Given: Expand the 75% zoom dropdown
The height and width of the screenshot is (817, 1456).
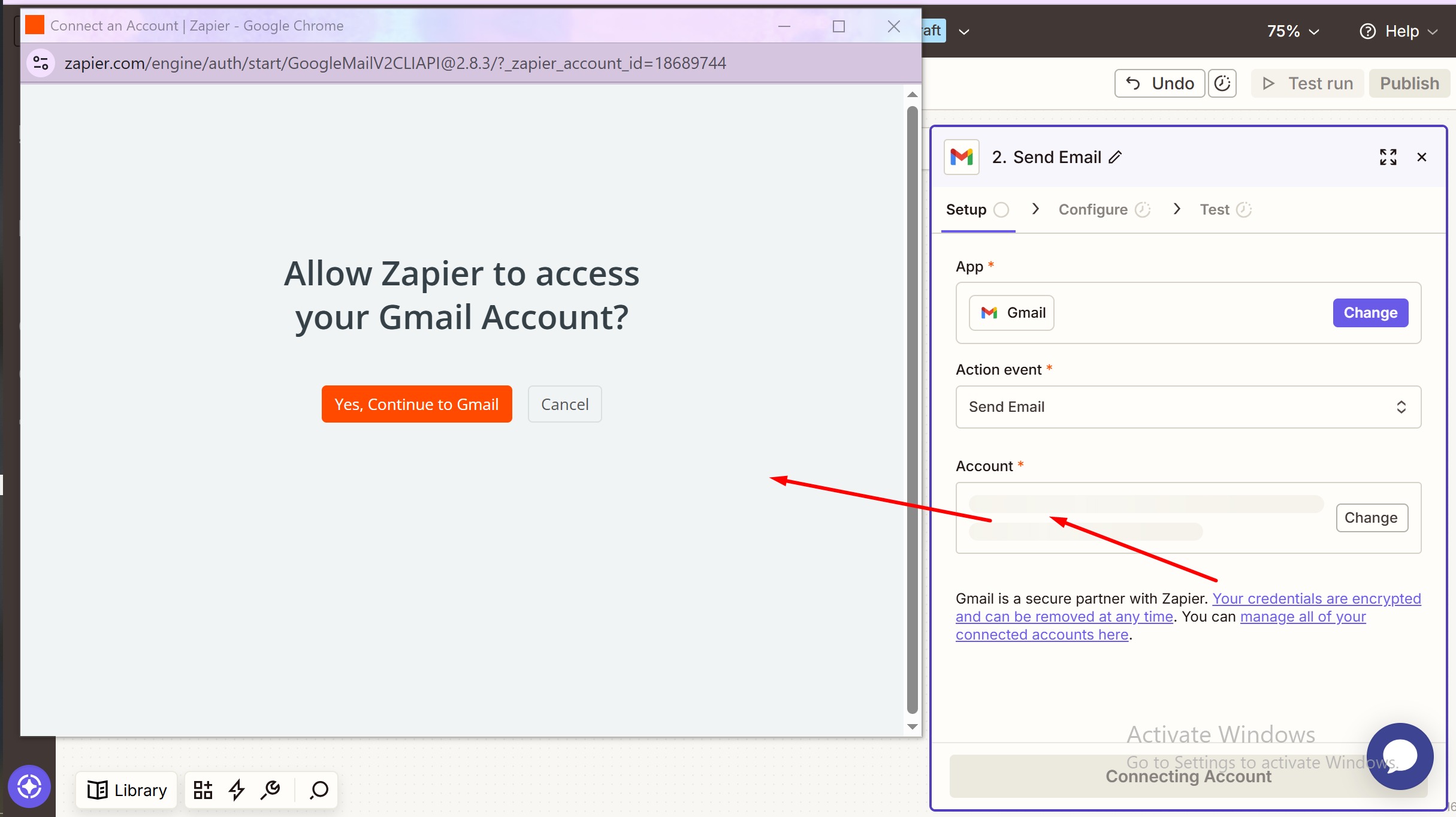Looking at the screenshot, I should 1292,31.
